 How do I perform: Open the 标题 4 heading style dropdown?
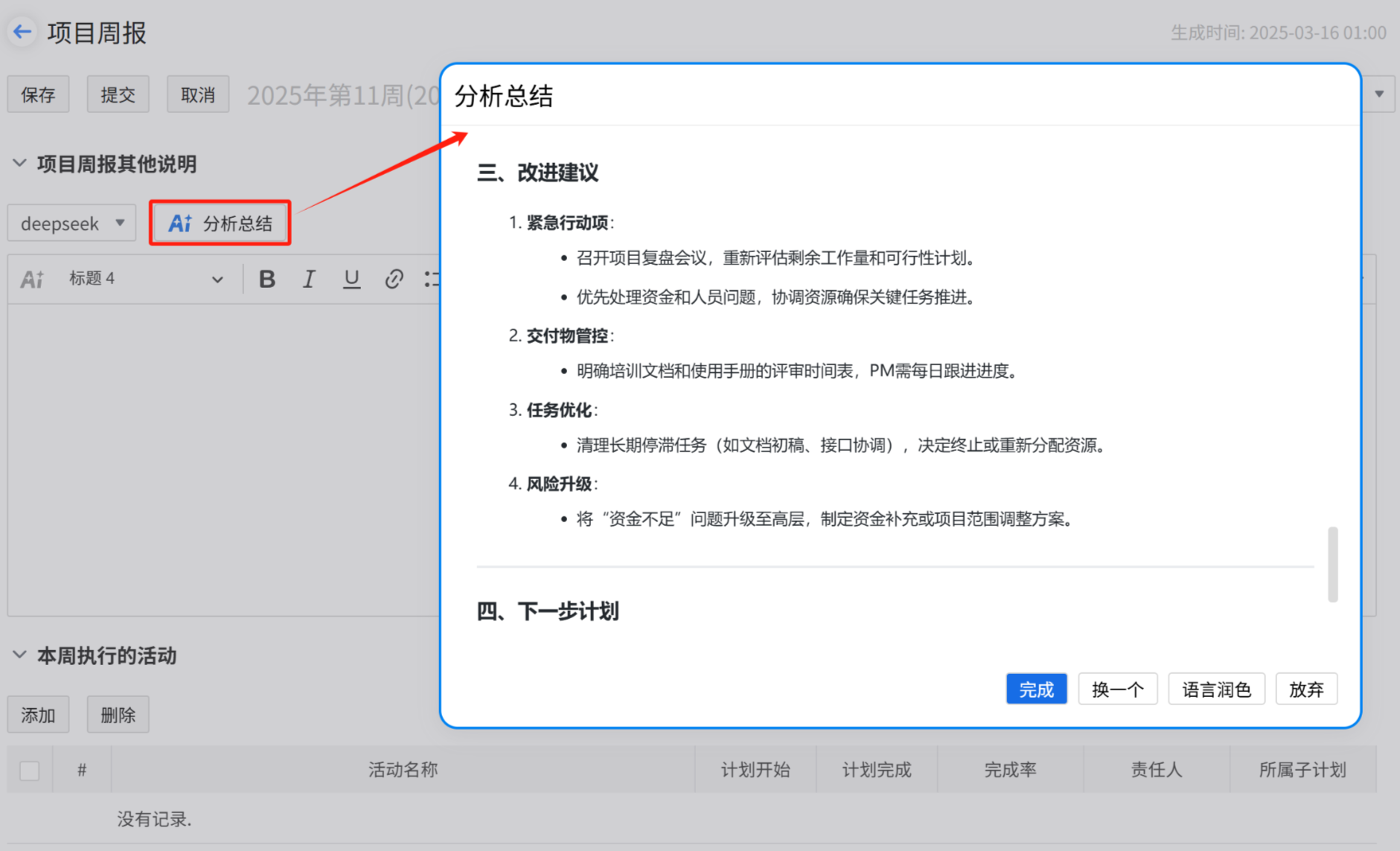pos(217,278)
